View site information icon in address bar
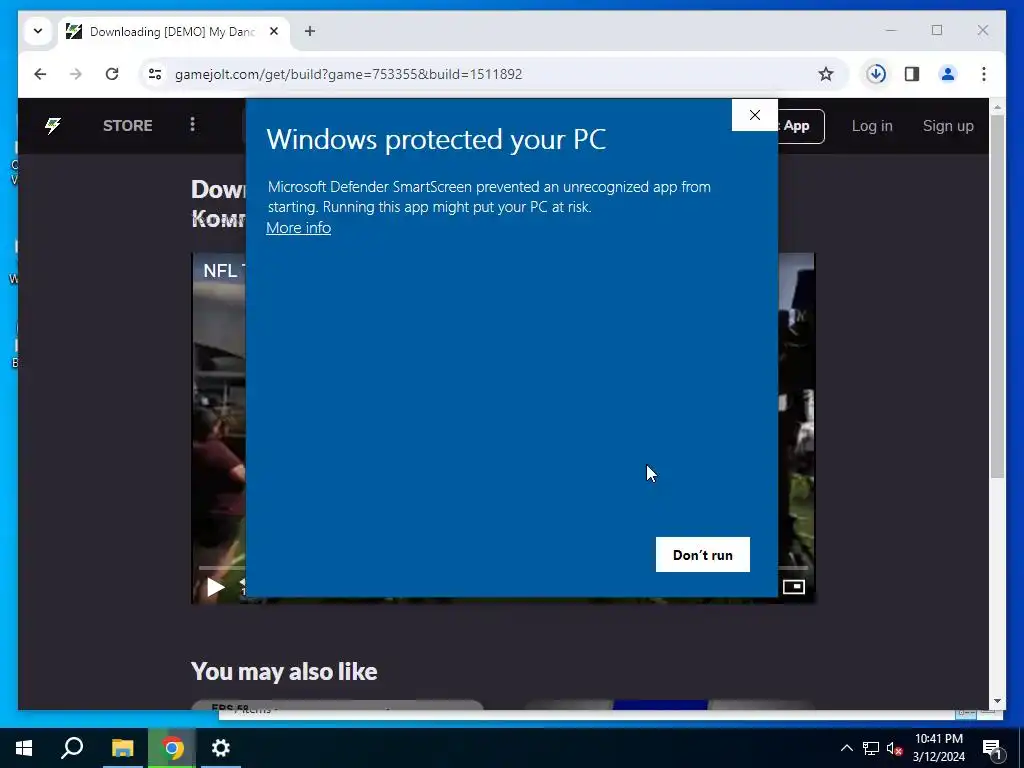 [155, 74]
